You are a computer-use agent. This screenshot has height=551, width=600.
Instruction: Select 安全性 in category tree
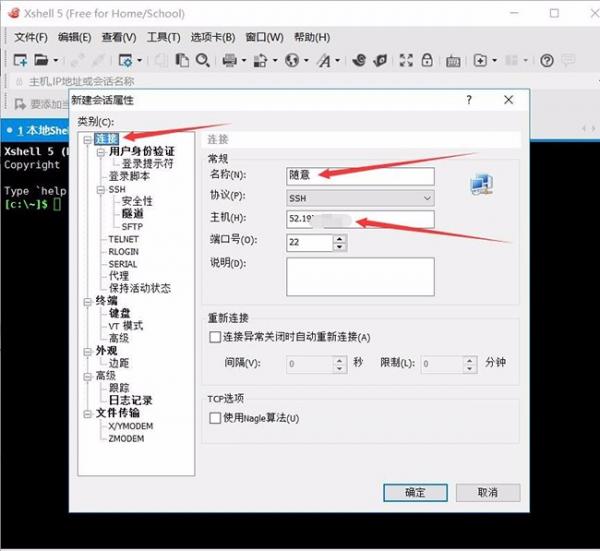click(137, 201)
